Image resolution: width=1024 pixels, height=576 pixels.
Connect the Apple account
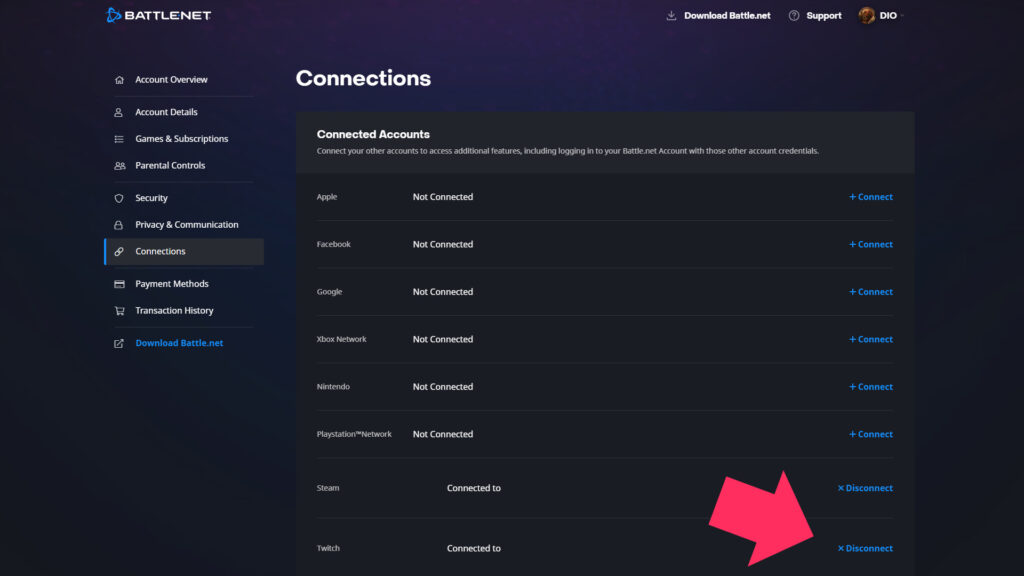coord(871,197)
